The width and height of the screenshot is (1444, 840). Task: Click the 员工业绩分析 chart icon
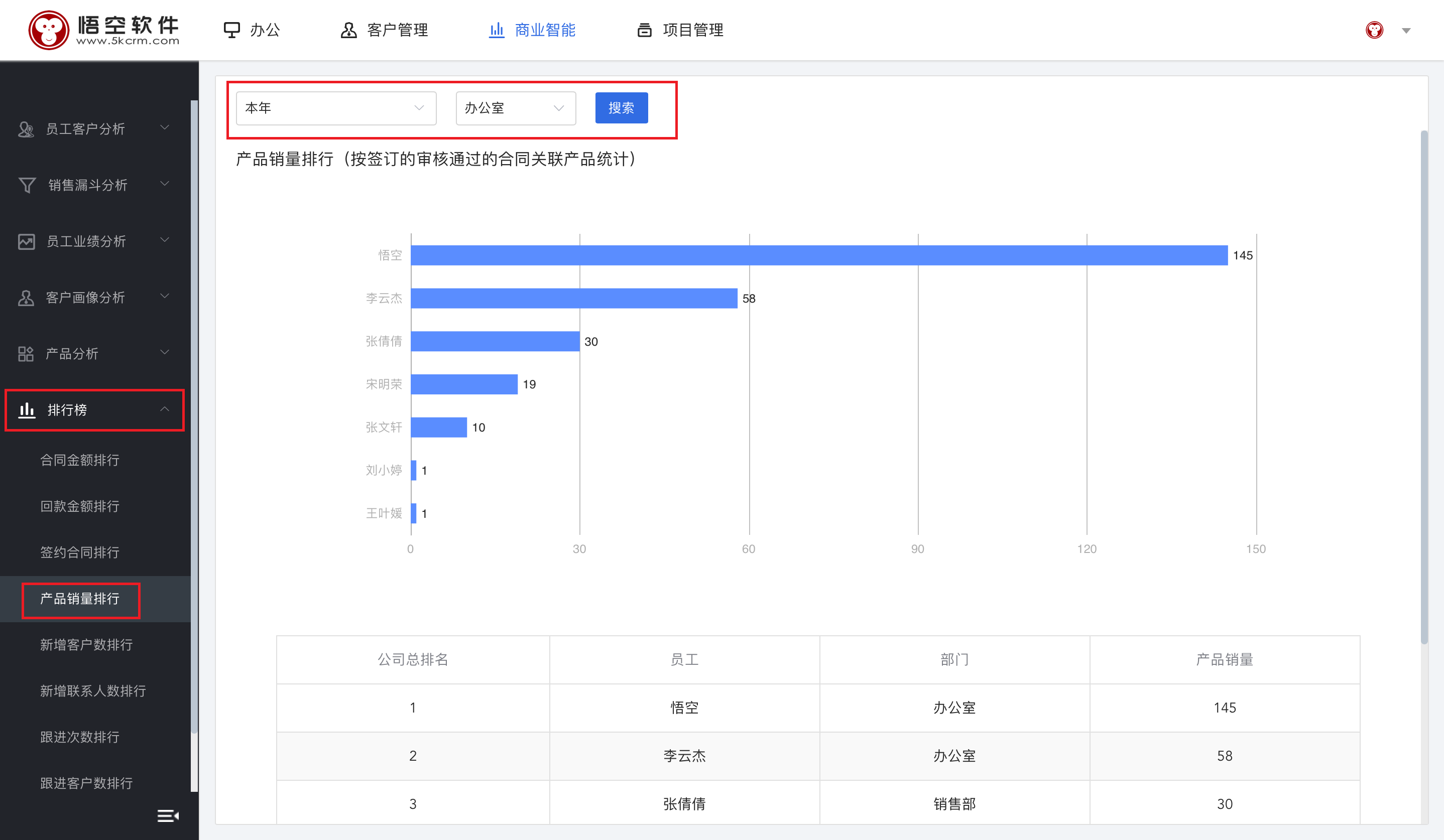(26, 241)
